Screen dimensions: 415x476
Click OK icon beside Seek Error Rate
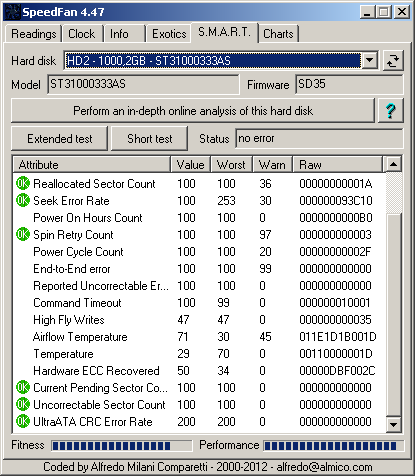pos(23,200)
